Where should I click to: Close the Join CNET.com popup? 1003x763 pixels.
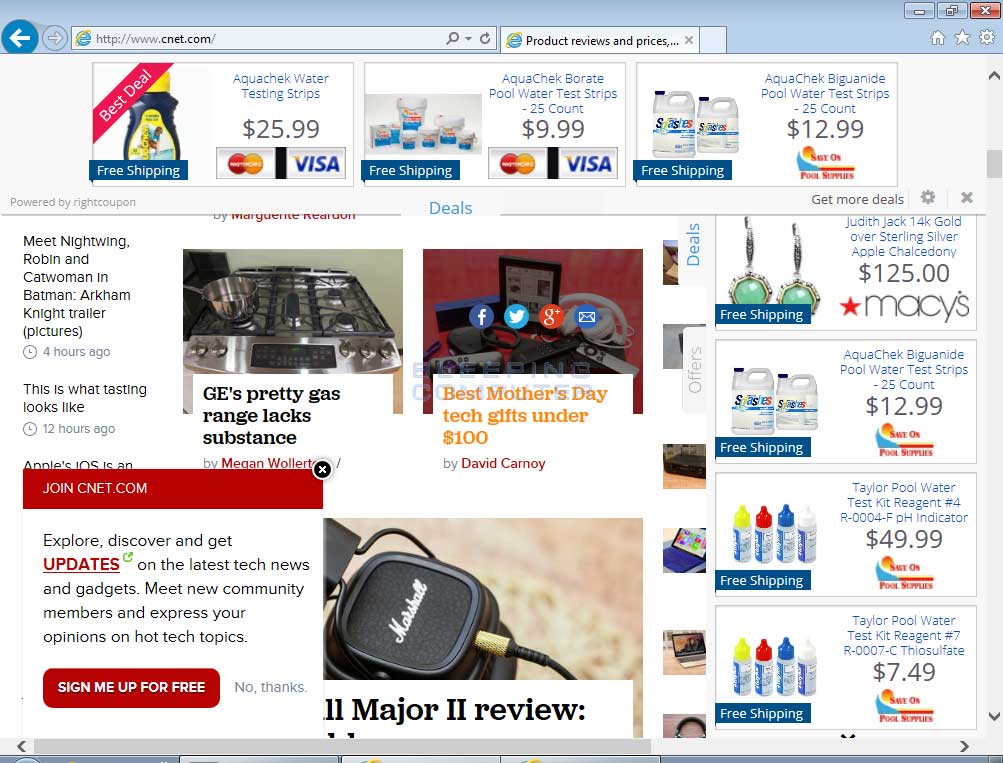322,469
